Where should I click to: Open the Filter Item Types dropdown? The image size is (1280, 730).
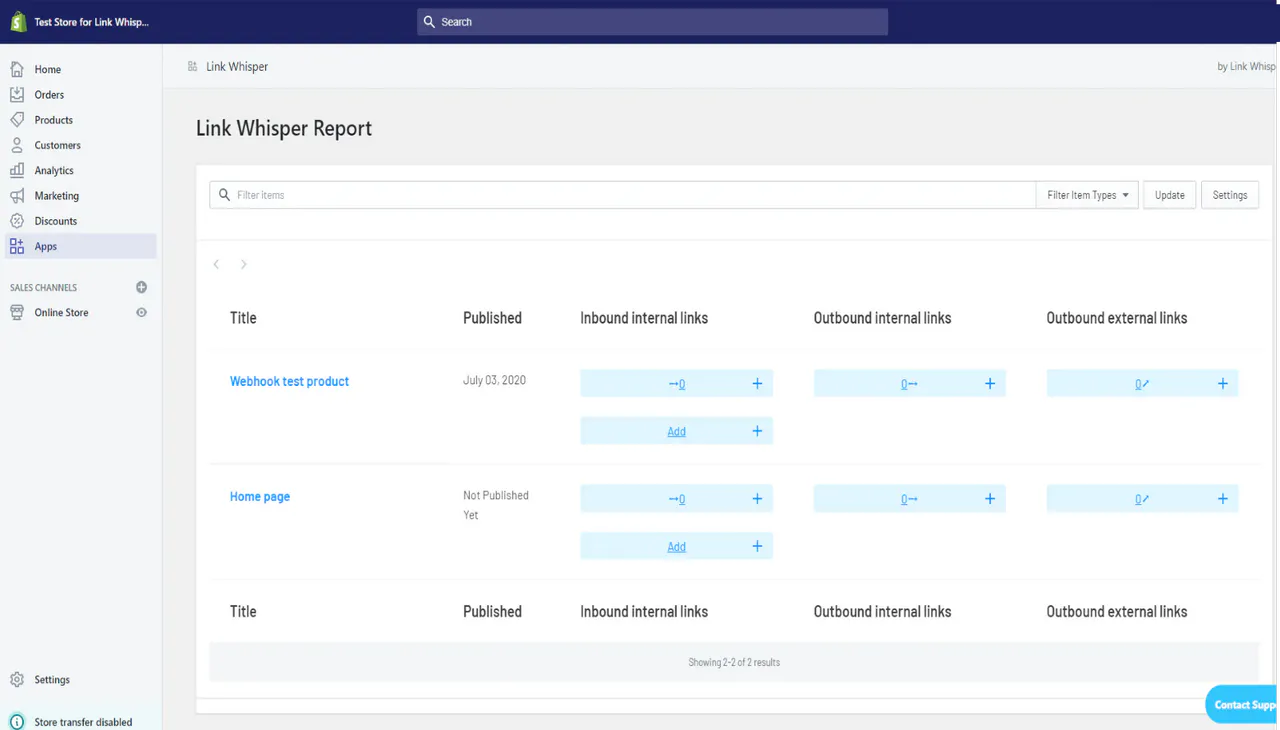point(1087,195)
